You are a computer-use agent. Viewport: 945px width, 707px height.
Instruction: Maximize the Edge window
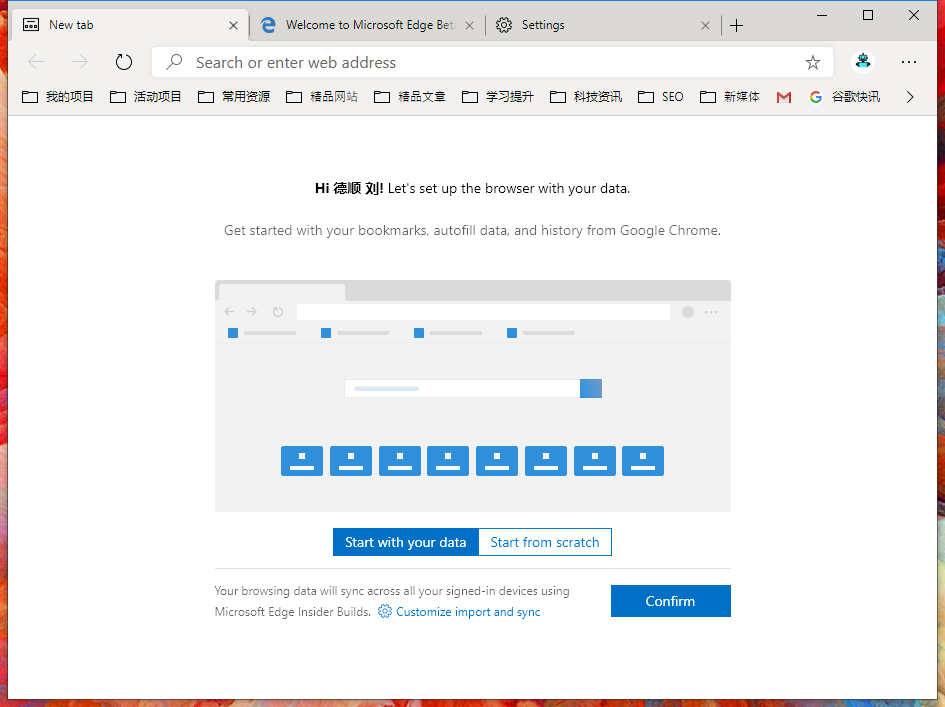868,16
